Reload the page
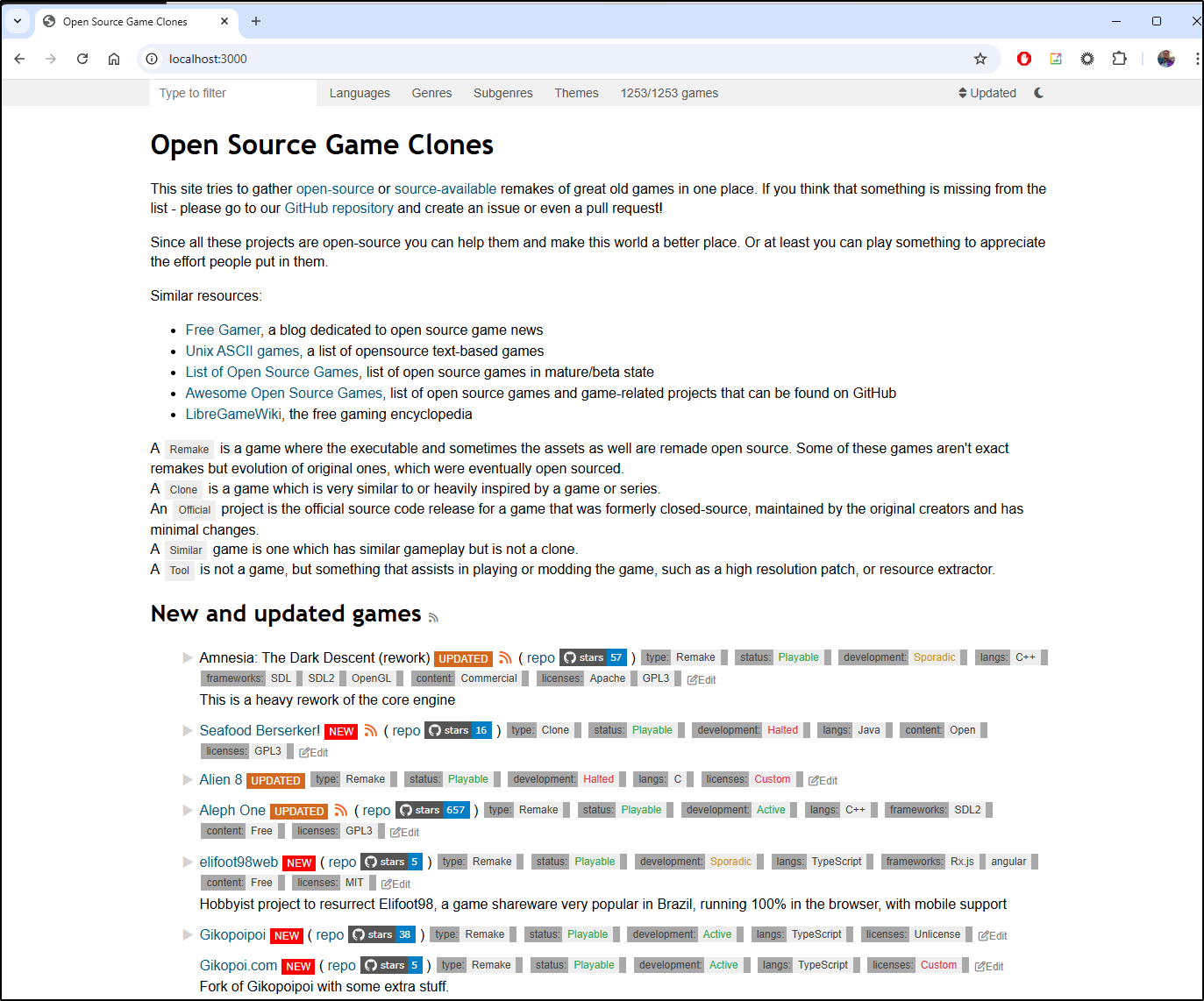Image resolution: width=1204 pixels, height=1001 pixels. (x=82, y=59)
